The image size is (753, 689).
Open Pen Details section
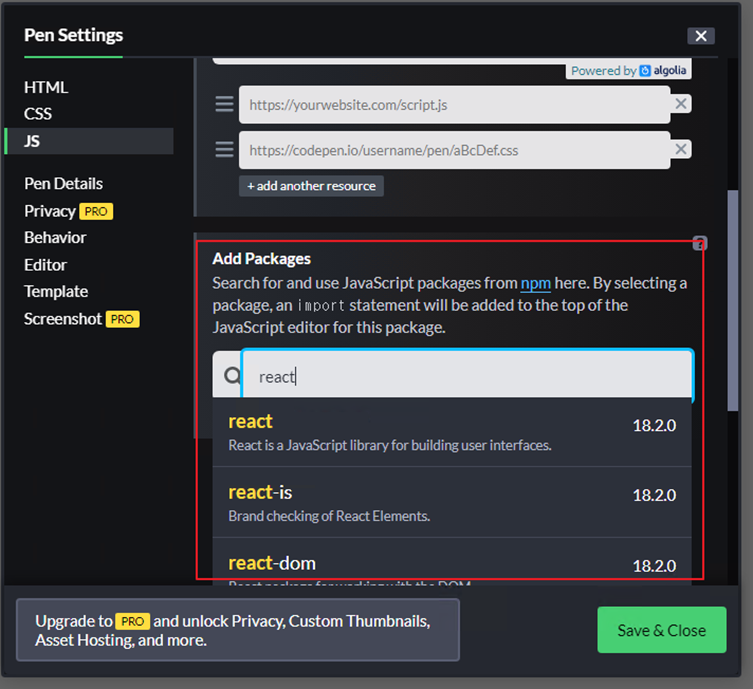[x=63, y=183]
